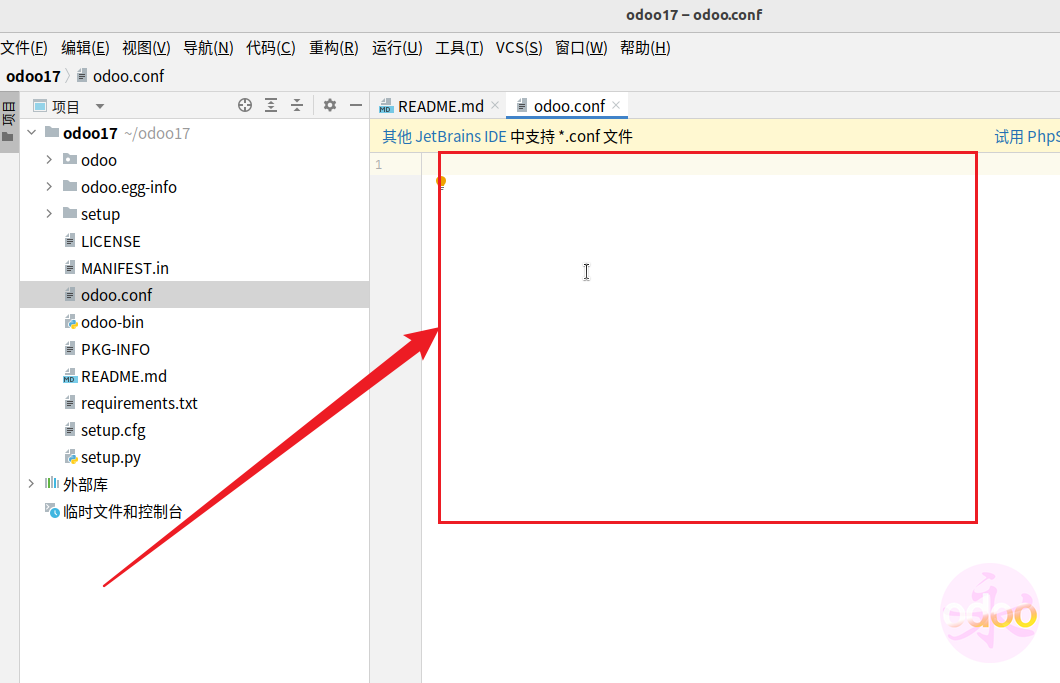Viewport: 1060px width, 683px height.
Task: Open the 项目 view dropdown arrow
Action: (100, 106)
